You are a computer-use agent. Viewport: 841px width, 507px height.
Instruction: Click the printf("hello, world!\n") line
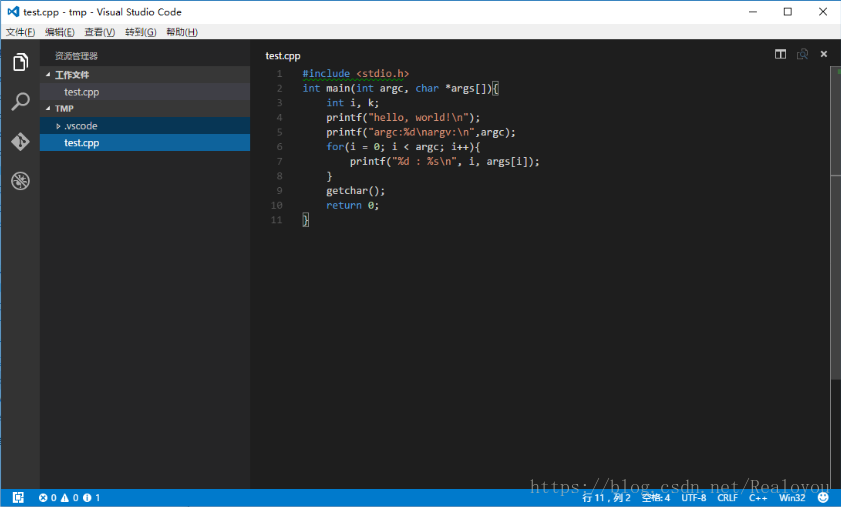click(403, 117)
